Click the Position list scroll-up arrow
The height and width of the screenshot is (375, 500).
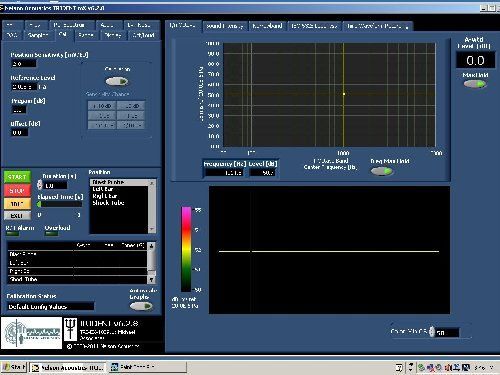(152, 183)
